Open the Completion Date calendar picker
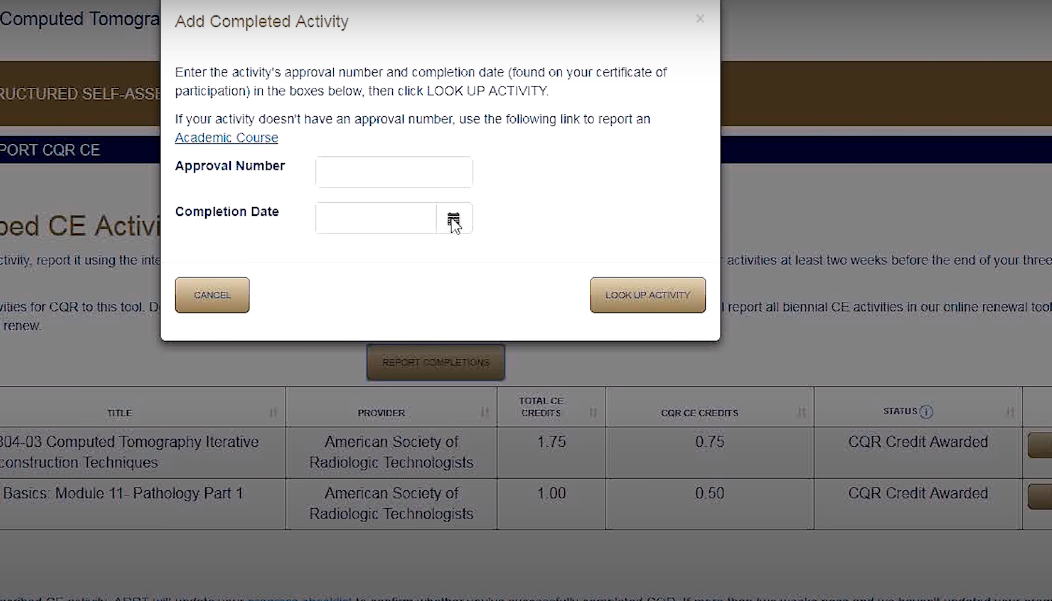The width and height of the screenshot is (1052, 601). [x=455, y=218]
